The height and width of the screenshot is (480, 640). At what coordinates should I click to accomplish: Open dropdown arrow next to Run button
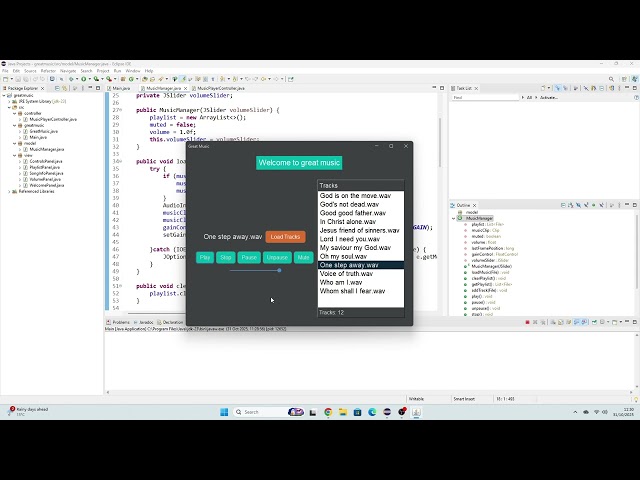click(x=89, y=79)
